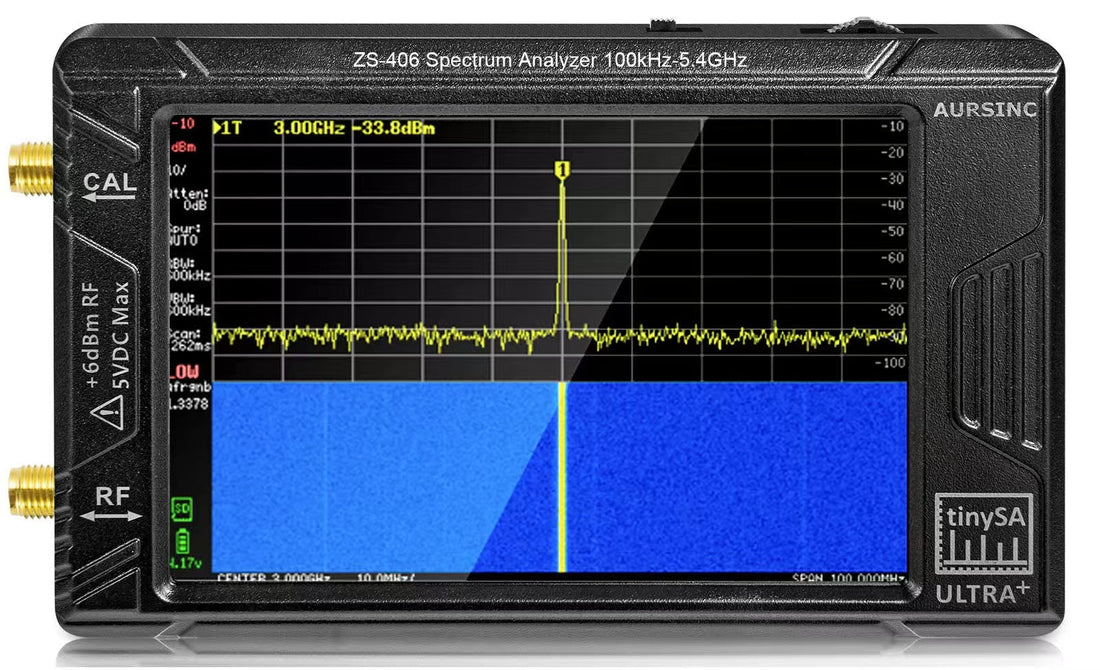Click the RF port double-arrow label
1100x670 pixels.
point(112,504)
